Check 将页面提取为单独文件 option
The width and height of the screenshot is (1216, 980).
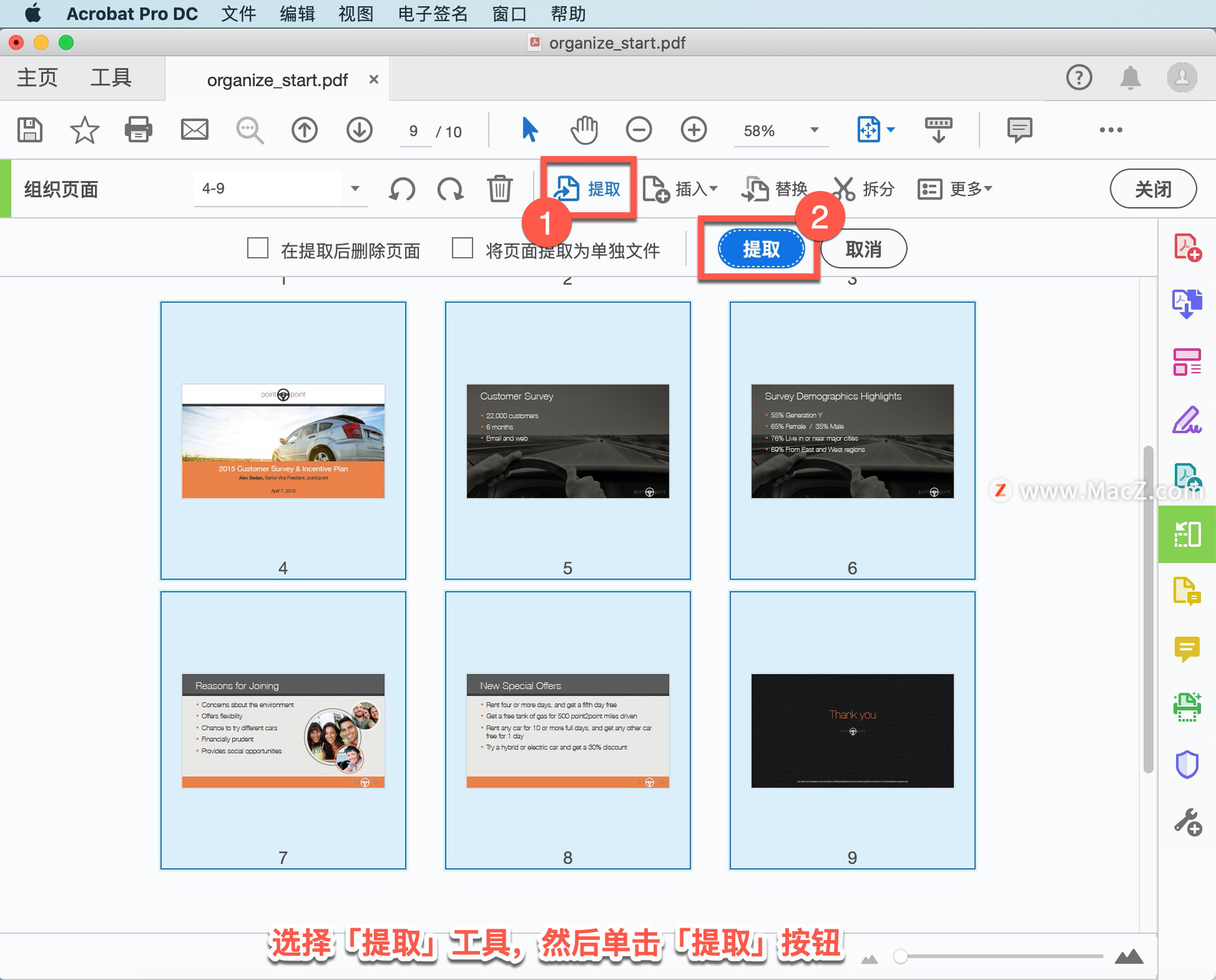pos(462,248)
